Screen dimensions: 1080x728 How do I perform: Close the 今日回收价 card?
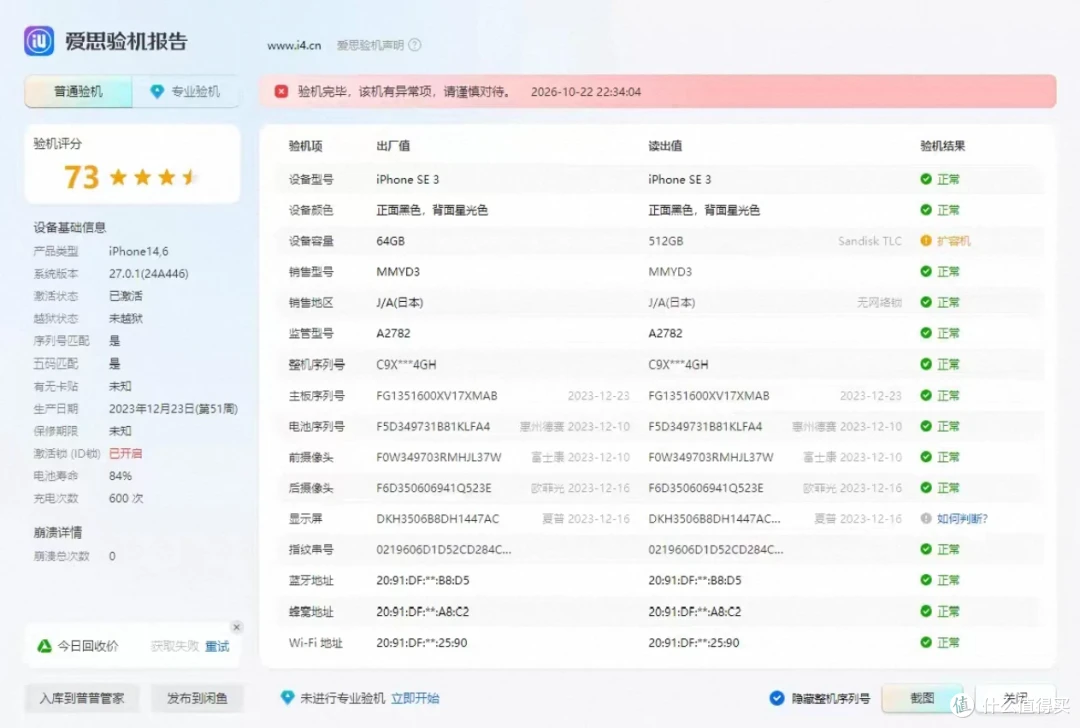[x=236, y=627]
